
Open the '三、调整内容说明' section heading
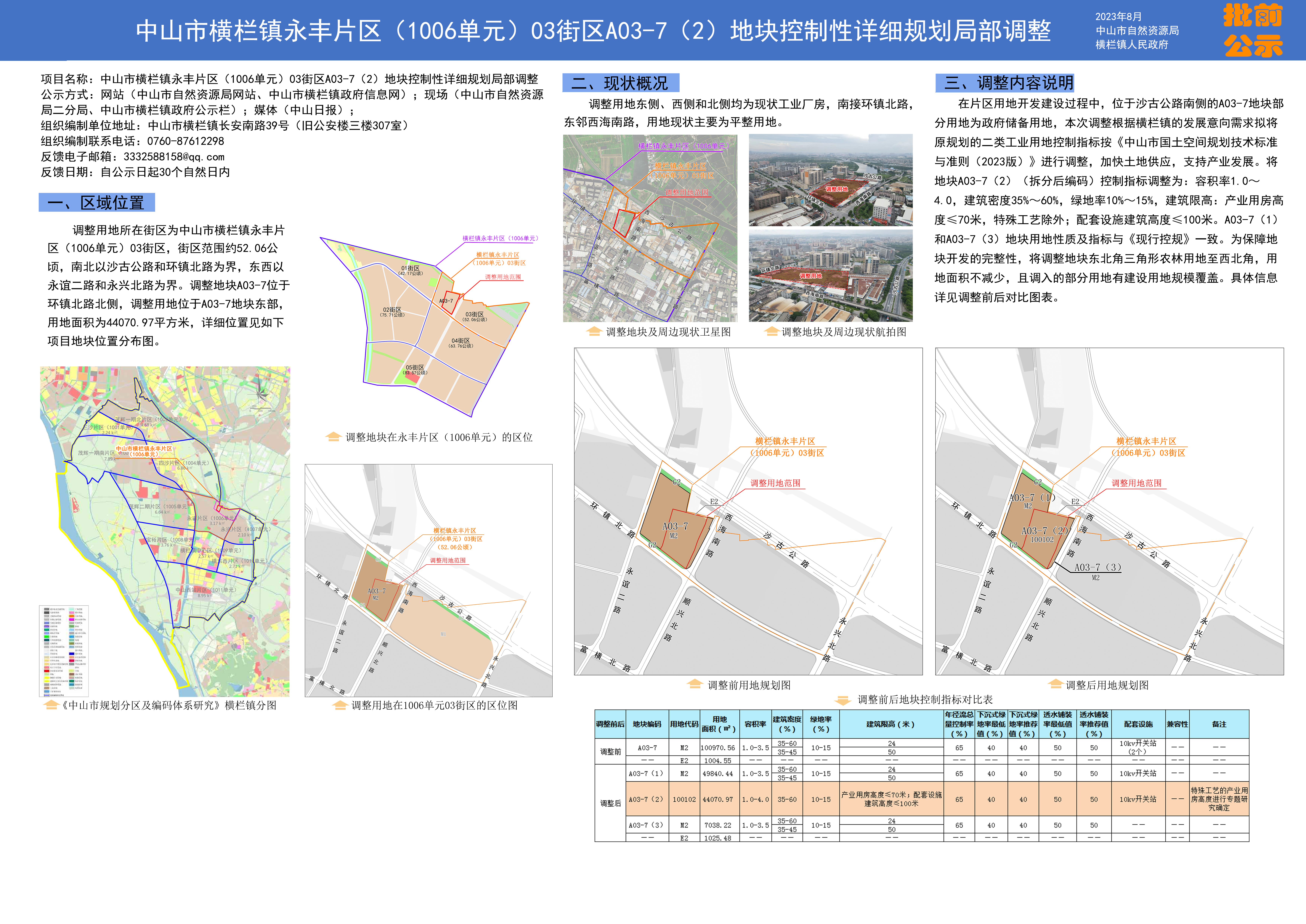point(1005,83)
